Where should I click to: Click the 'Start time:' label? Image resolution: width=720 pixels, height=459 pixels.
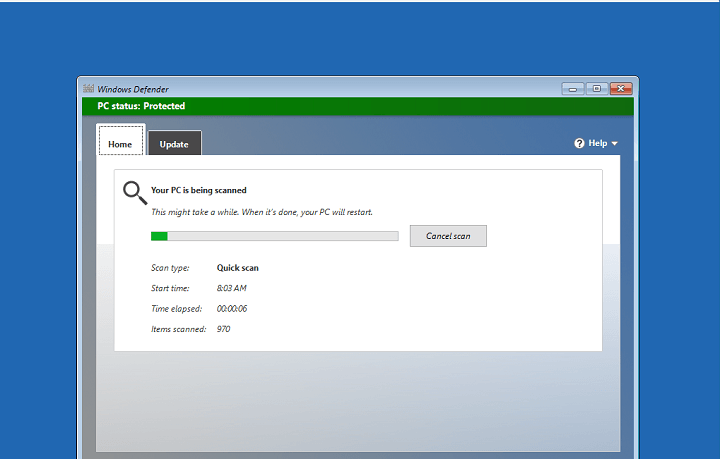(x=170, y=288)
